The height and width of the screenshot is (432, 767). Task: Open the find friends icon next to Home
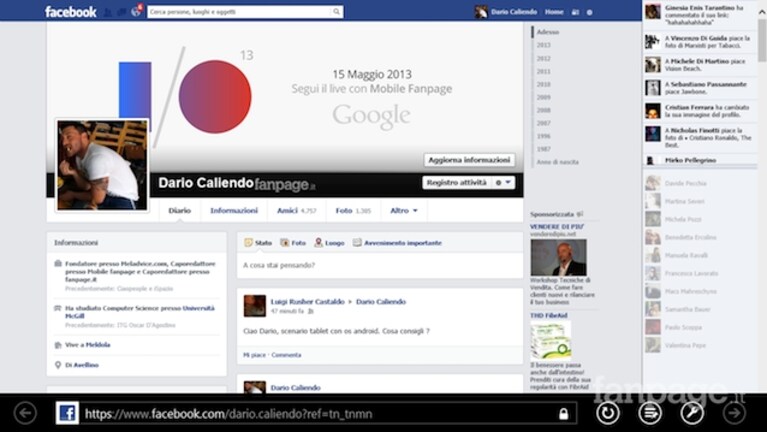click(575, 12)
